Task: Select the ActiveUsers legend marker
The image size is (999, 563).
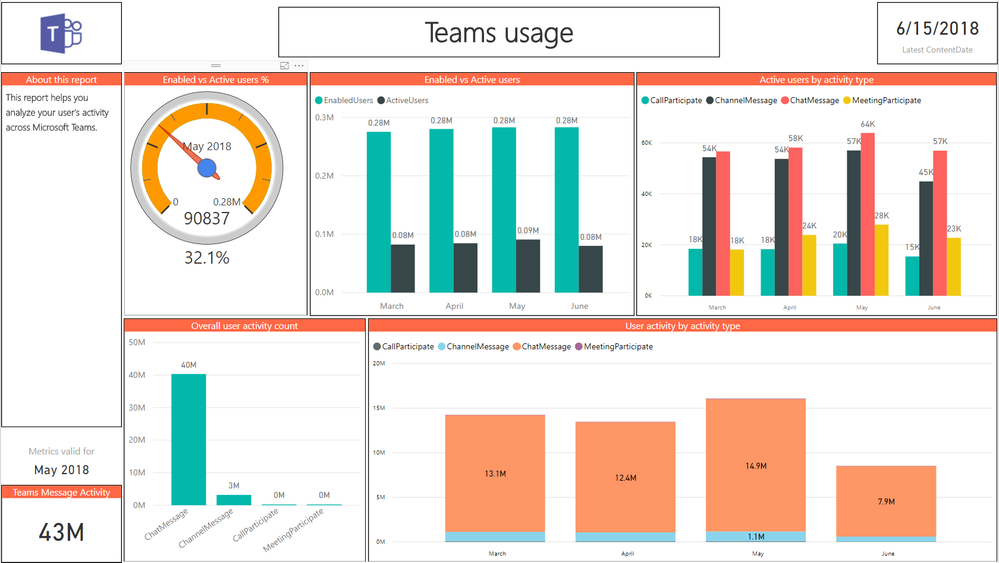Action: (x=381, y=101)
